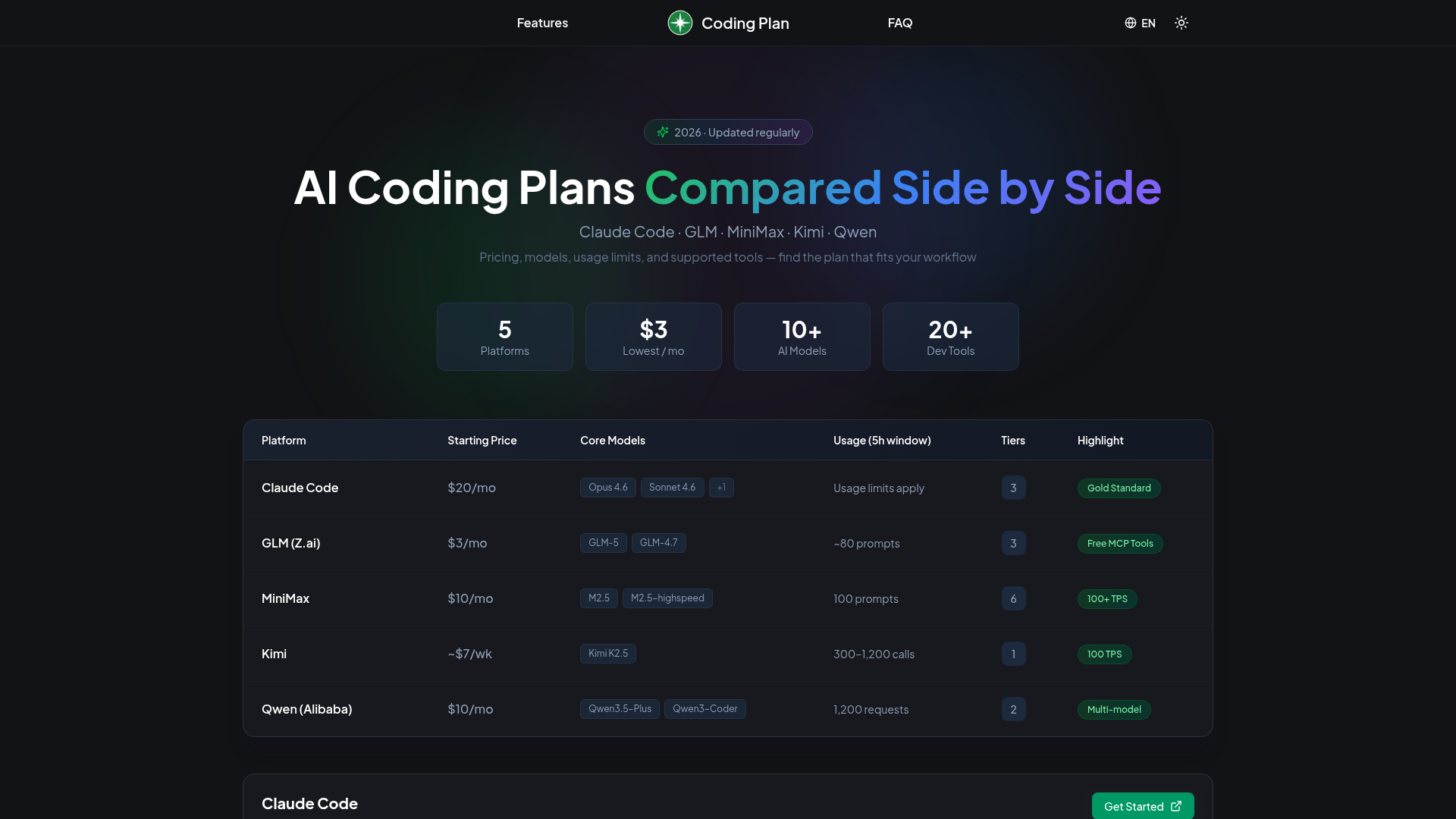Click the Free MCP Tools highlight badge
The height and width of the screenshot is (819, 1456).
(x=1120, y=544)
